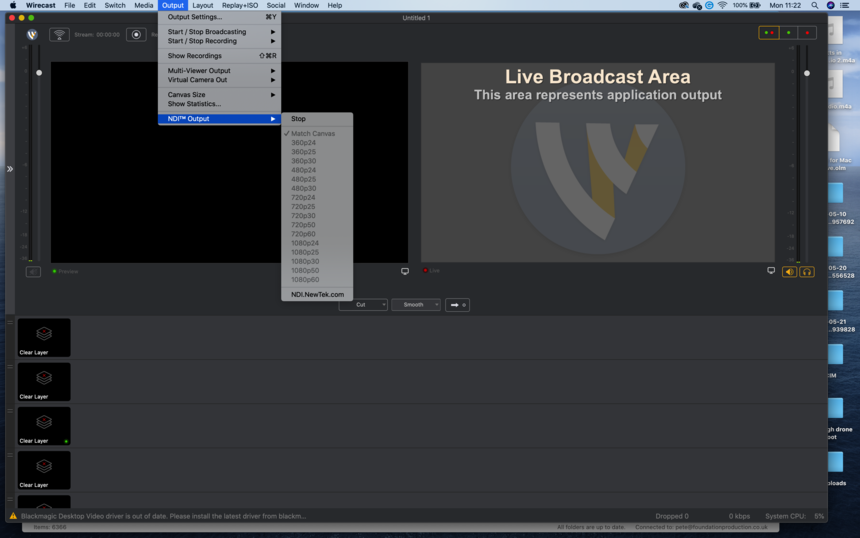Viewport: 860px width, 538px height.
Task: Toggle the live speaker output icon
Action: (x=789, y=271)
